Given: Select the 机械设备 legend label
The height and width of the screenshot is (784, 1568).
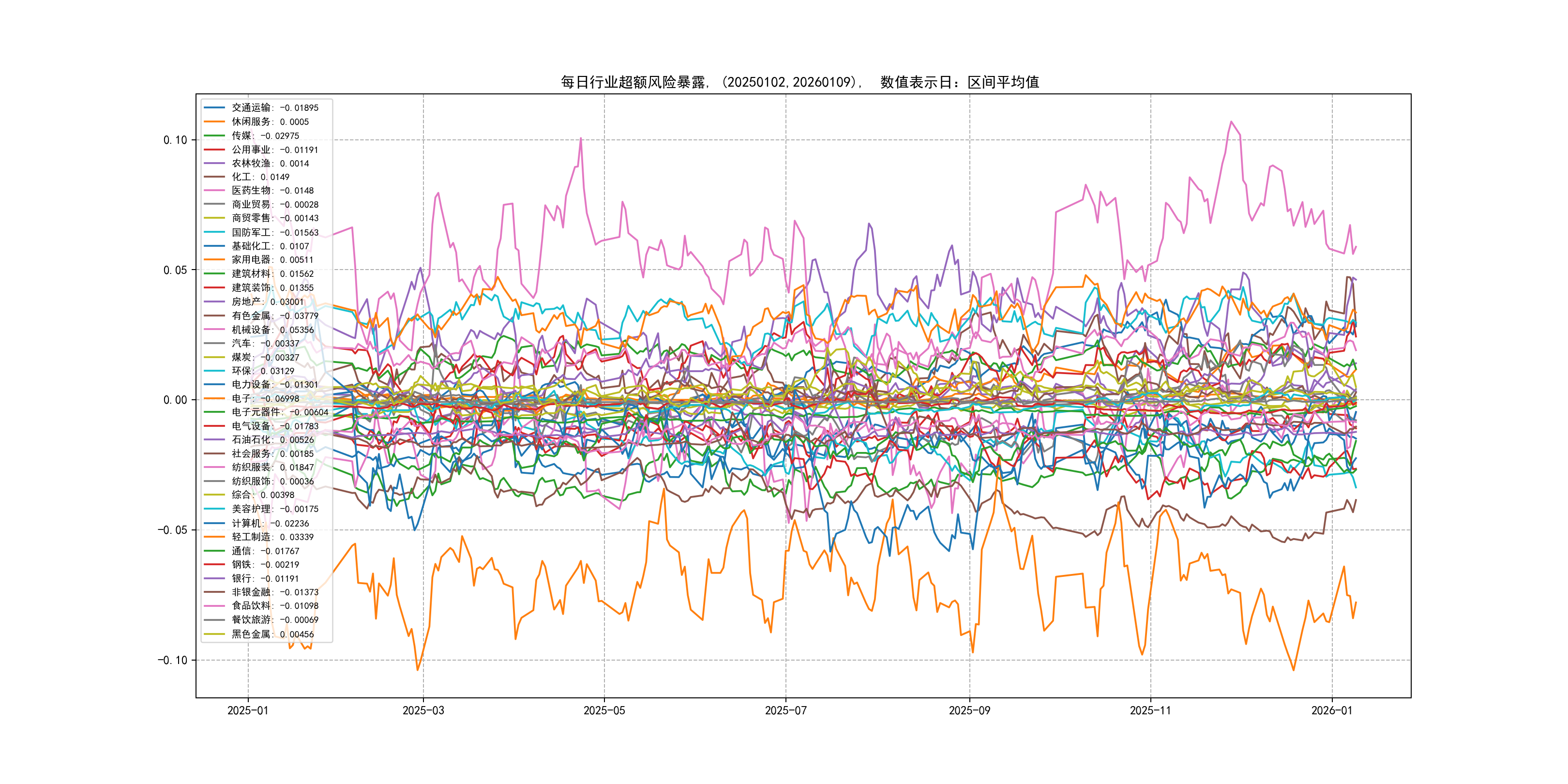Looking at the screenshot, I should pos(272,330).
